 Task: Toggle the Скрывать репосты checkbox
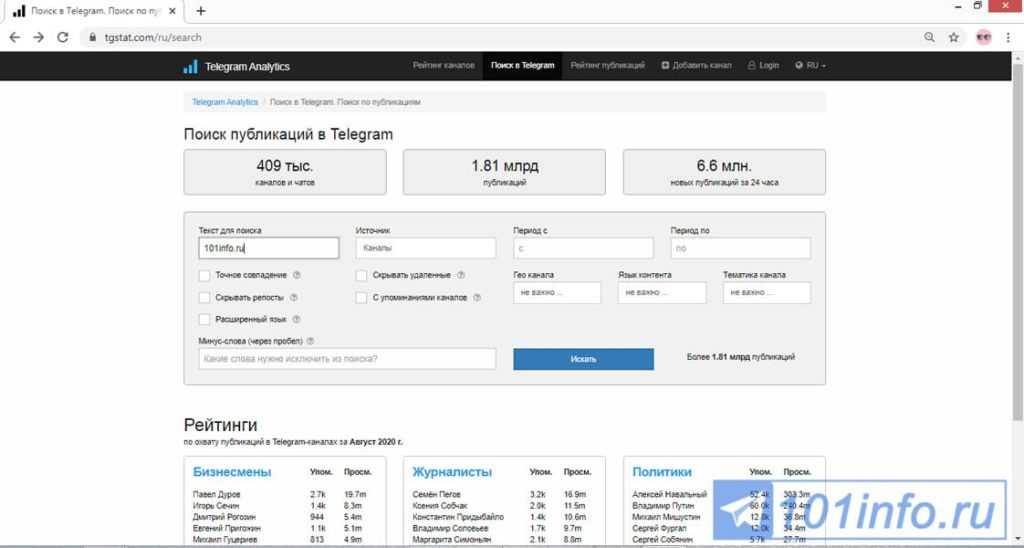pos(204,297)
